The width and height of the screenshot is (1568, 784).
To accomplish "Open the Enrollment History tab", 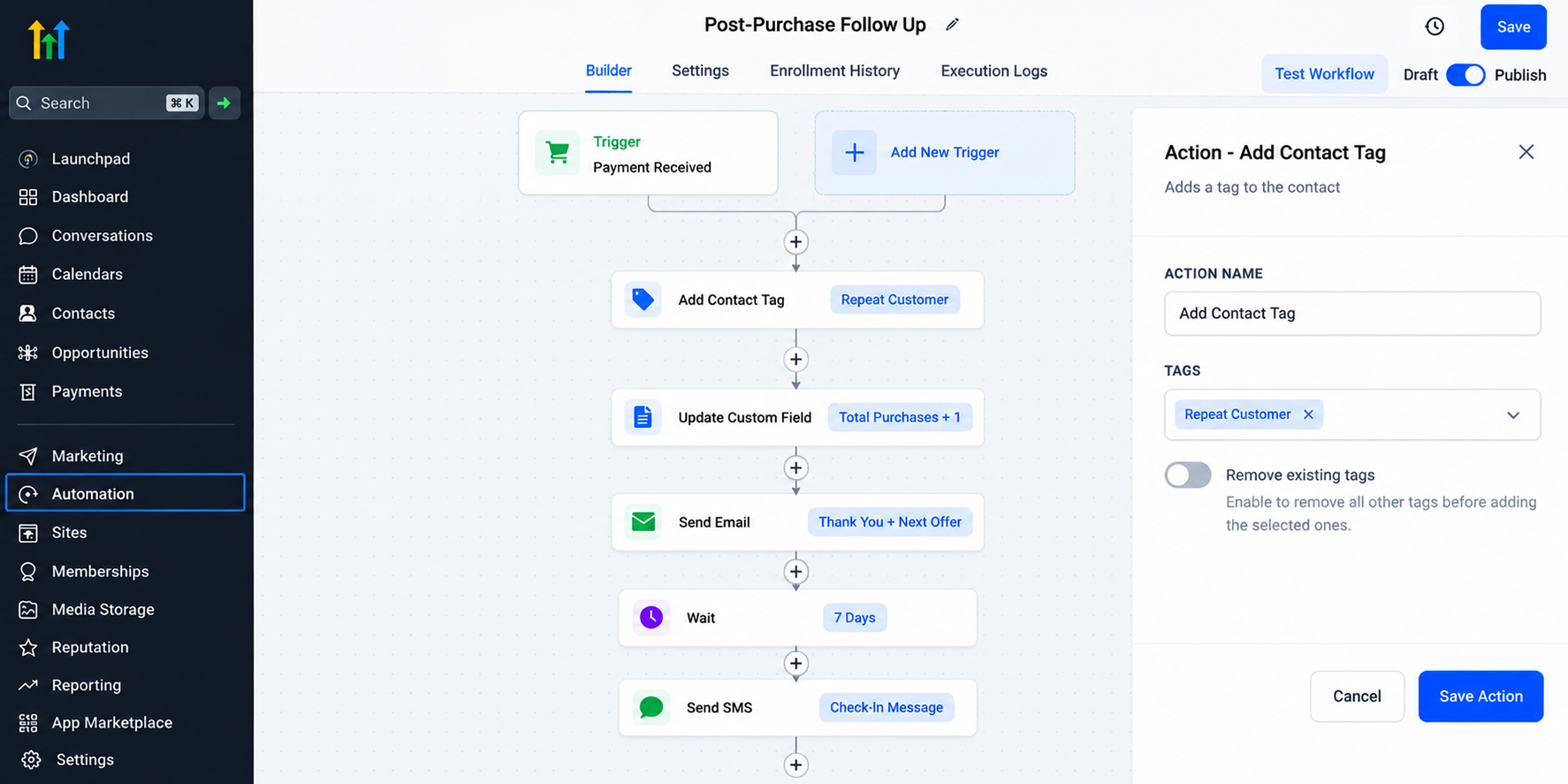I will coord(835,71).
